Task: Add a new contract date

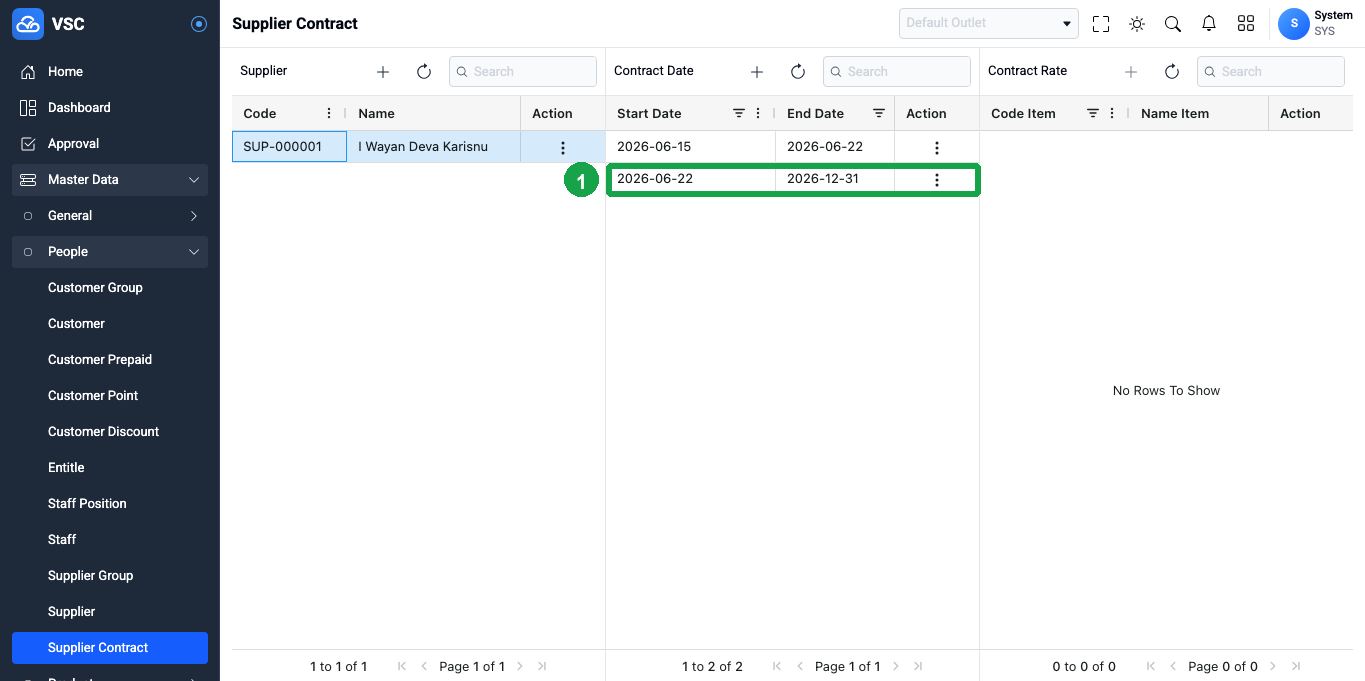Action: (757, 72)
